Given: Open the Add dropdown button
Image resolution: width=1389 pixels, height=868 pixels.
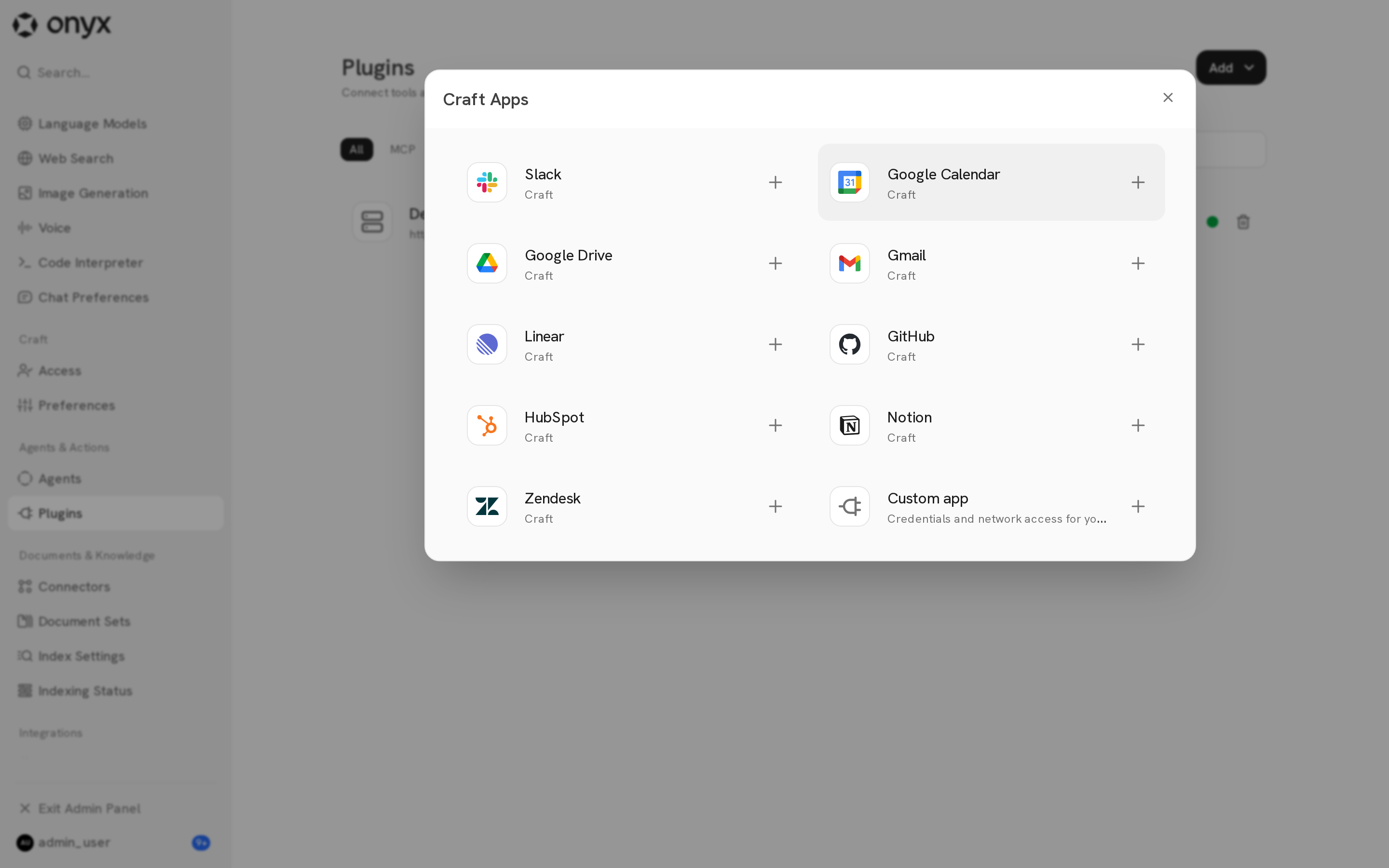Looking at the screenshot, I should coord(1231,68).
